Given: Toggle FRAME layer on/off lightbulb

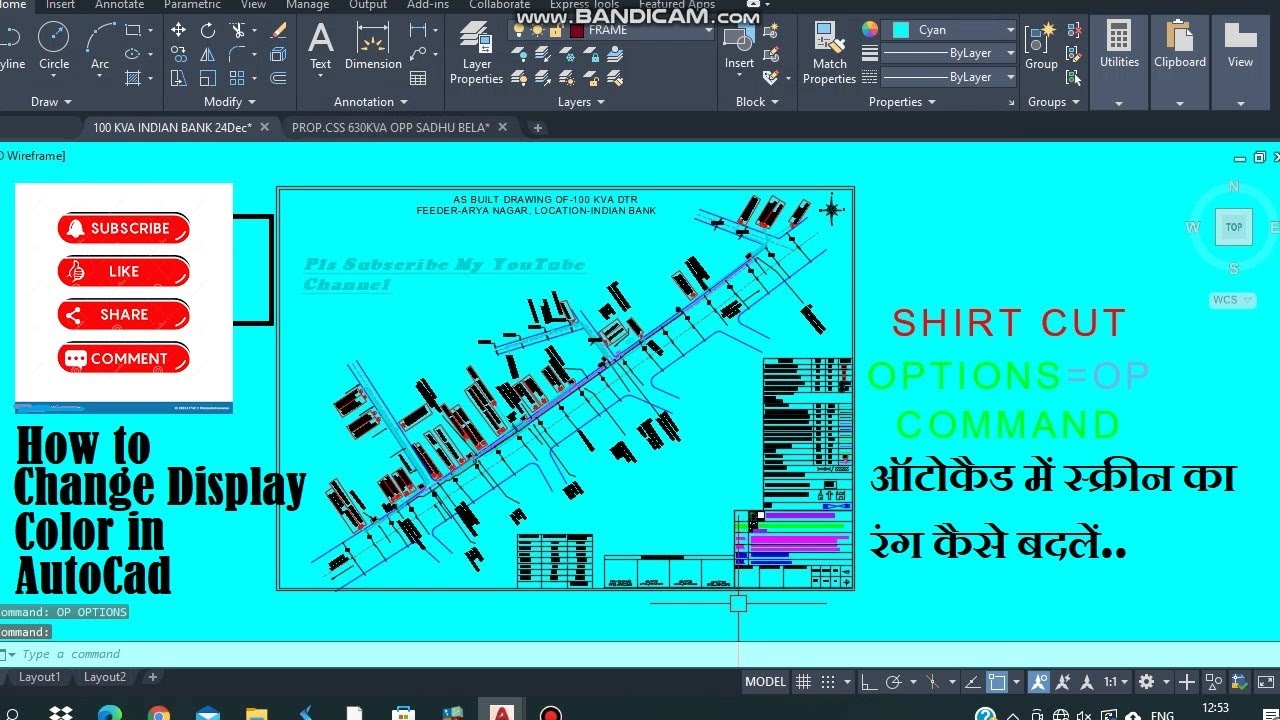Looking at the screenshot, I should pos(518,30).
